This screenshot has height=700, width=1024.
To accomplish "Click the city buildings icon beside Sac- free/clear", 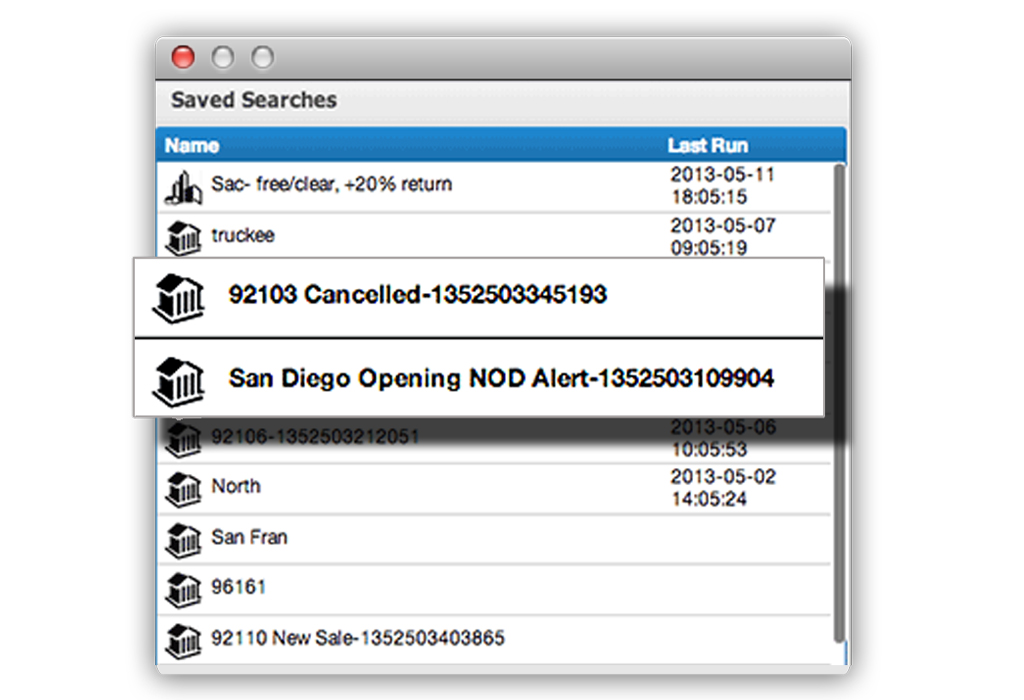I will click(x=182, y=186).
